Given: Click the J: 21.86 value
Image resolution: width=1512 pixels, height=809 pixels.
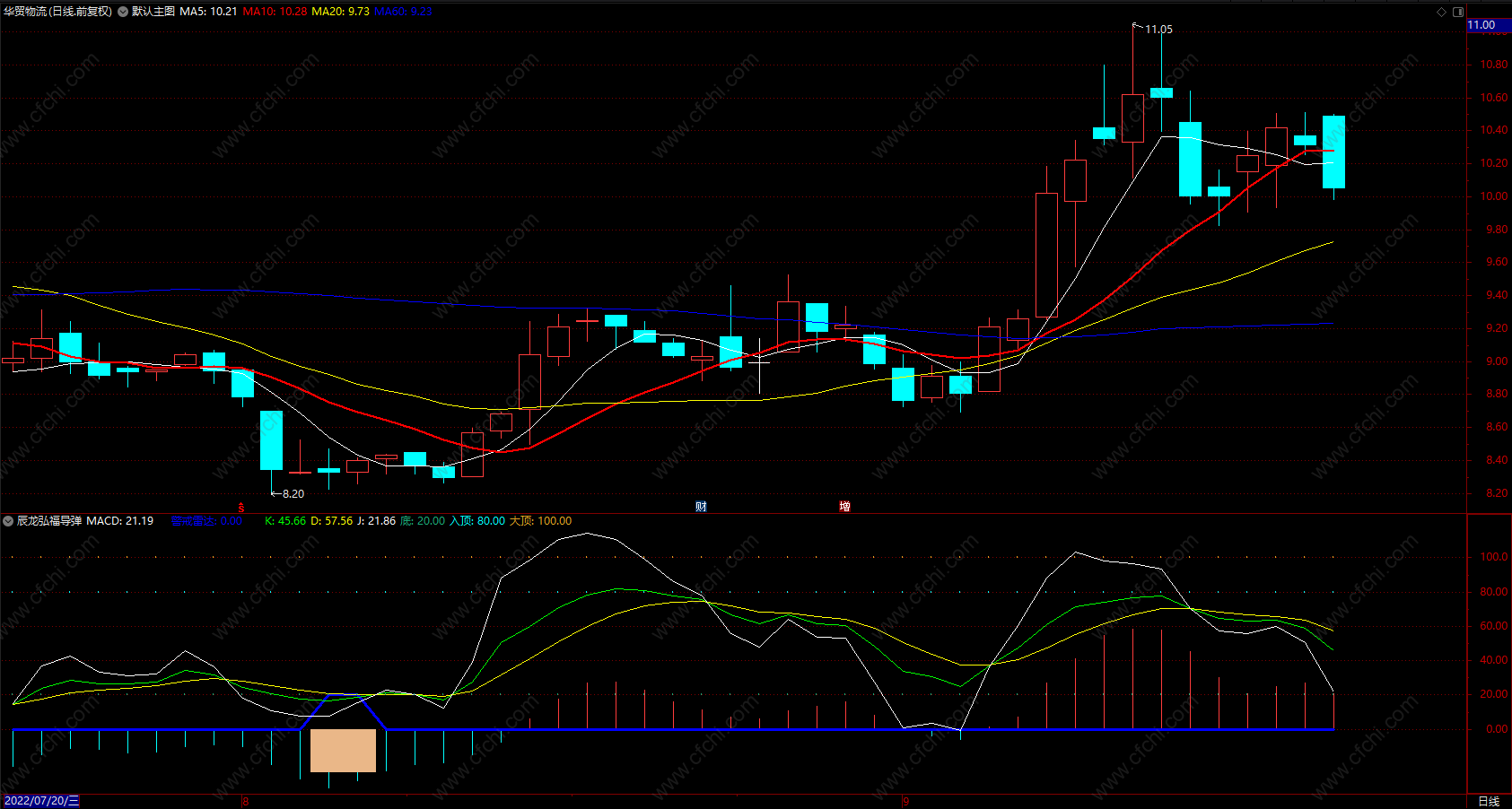Looking at the screenshot, I should (x=376, y=521).
